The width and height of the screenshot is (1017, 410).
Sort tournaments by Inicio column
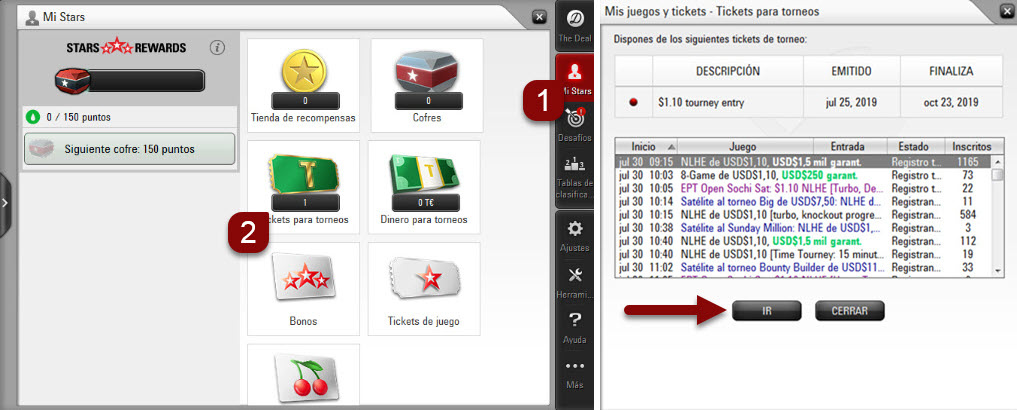(648, 147)
